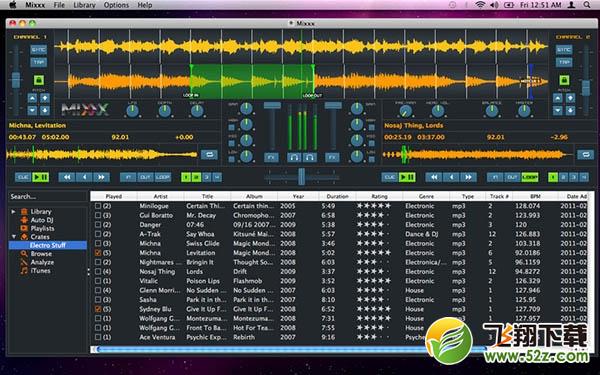
Task: Click the fast rewind button on deck 1
Action: coord(67,177)
